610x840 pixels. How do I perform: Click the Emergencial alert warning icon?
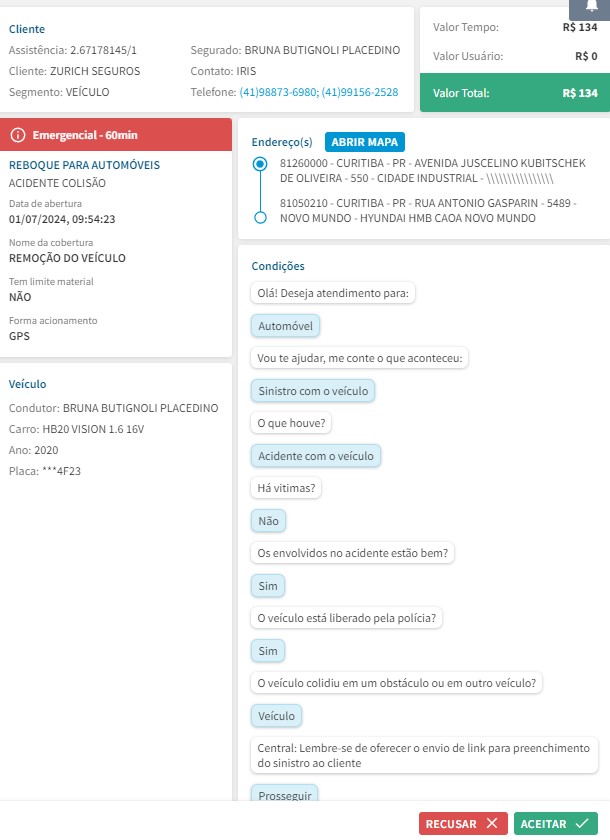point(17,135)
